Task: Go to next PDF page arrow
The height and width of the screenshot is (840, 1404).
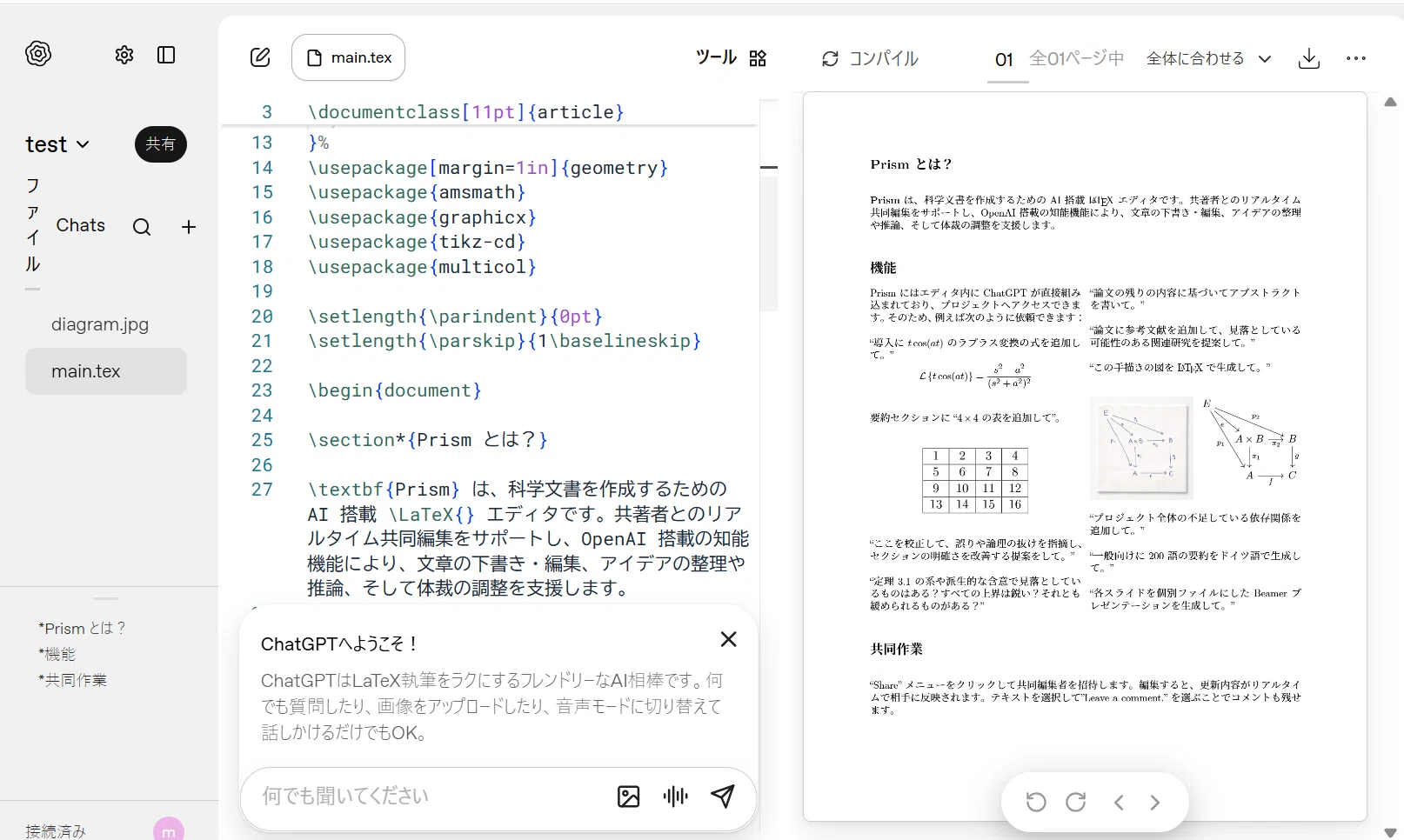Action: [1155, 802]
